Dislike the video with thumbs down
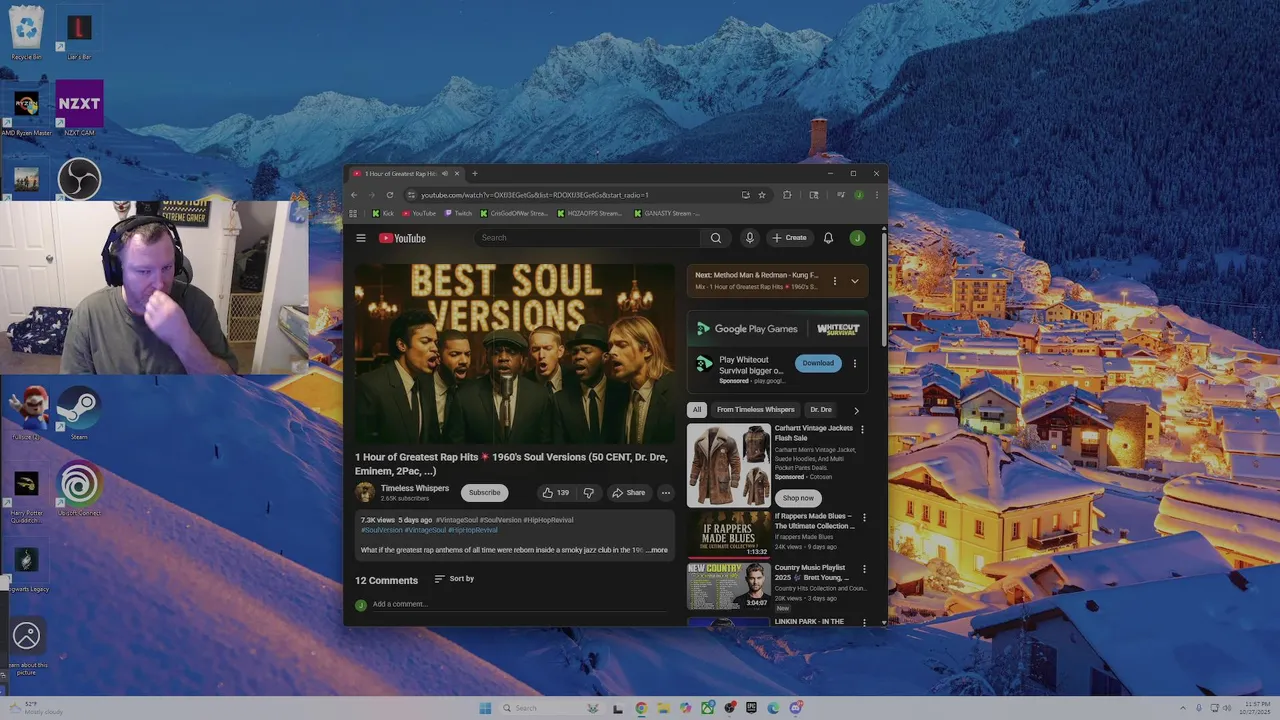The image size is (1280, 720). click(x=589, y=492)
